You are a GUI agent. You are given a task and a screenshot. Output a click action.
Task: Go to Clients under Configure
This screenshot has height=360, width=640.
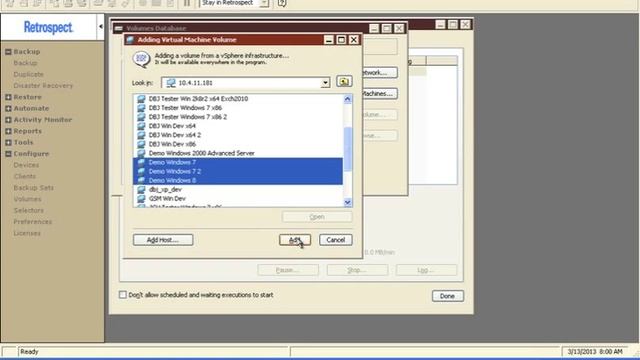tap(24, 176)
